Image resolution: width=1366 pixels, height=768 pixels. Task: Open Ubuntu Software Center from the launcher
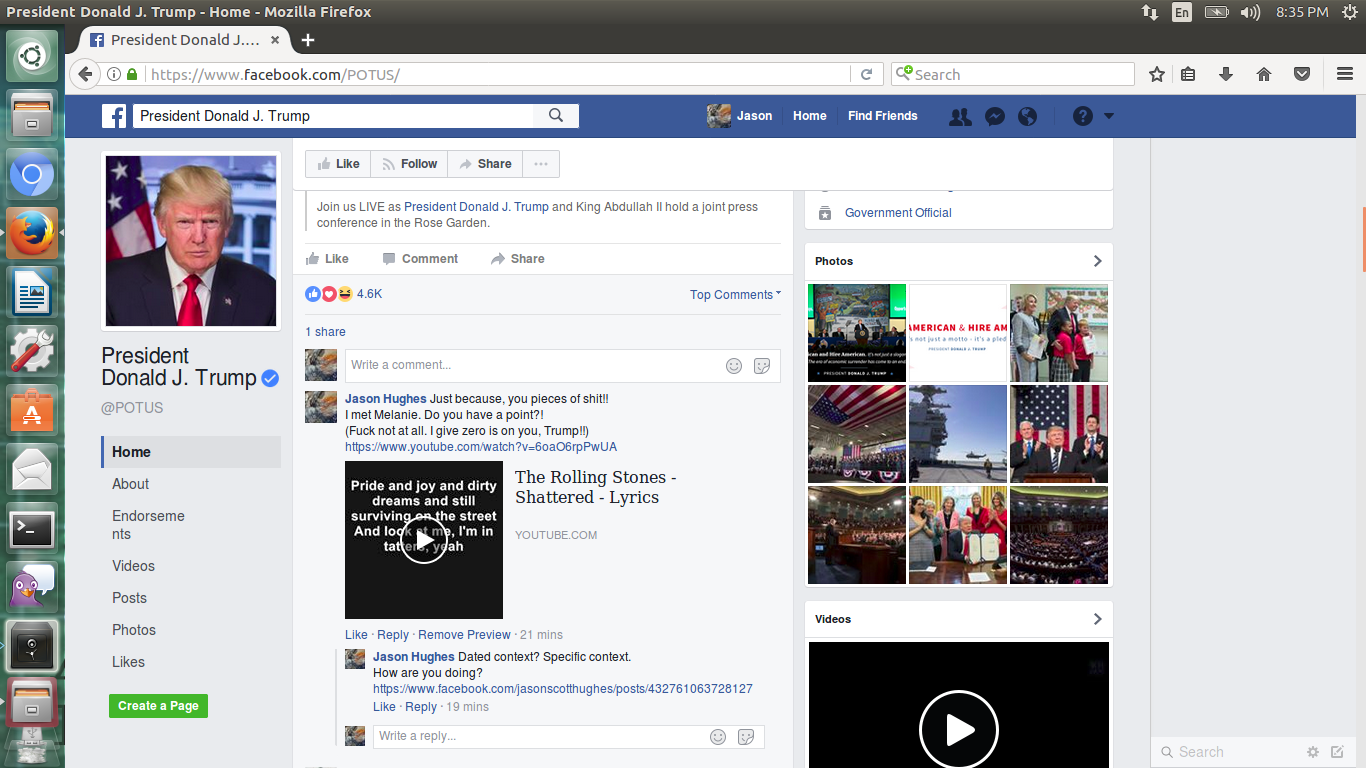click(x=32, y=411)
